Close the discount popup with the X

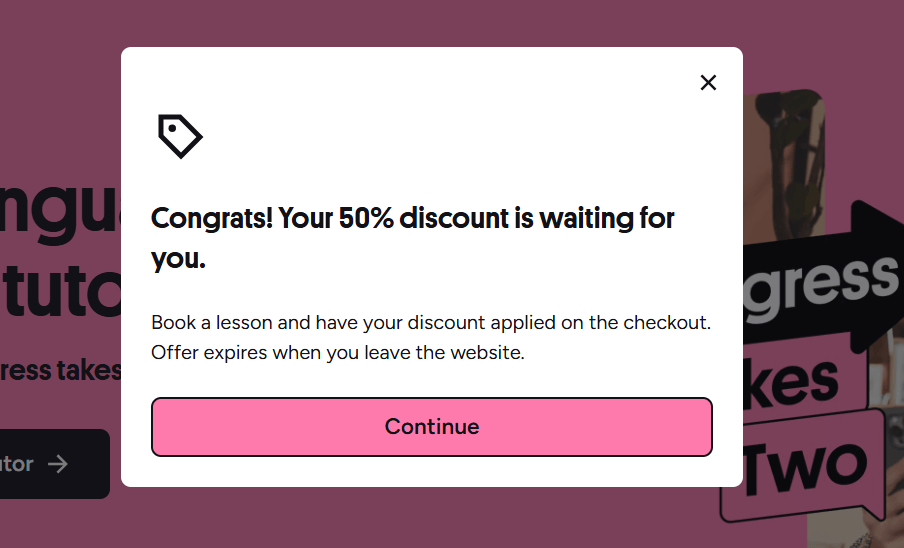tap(708, 82)
